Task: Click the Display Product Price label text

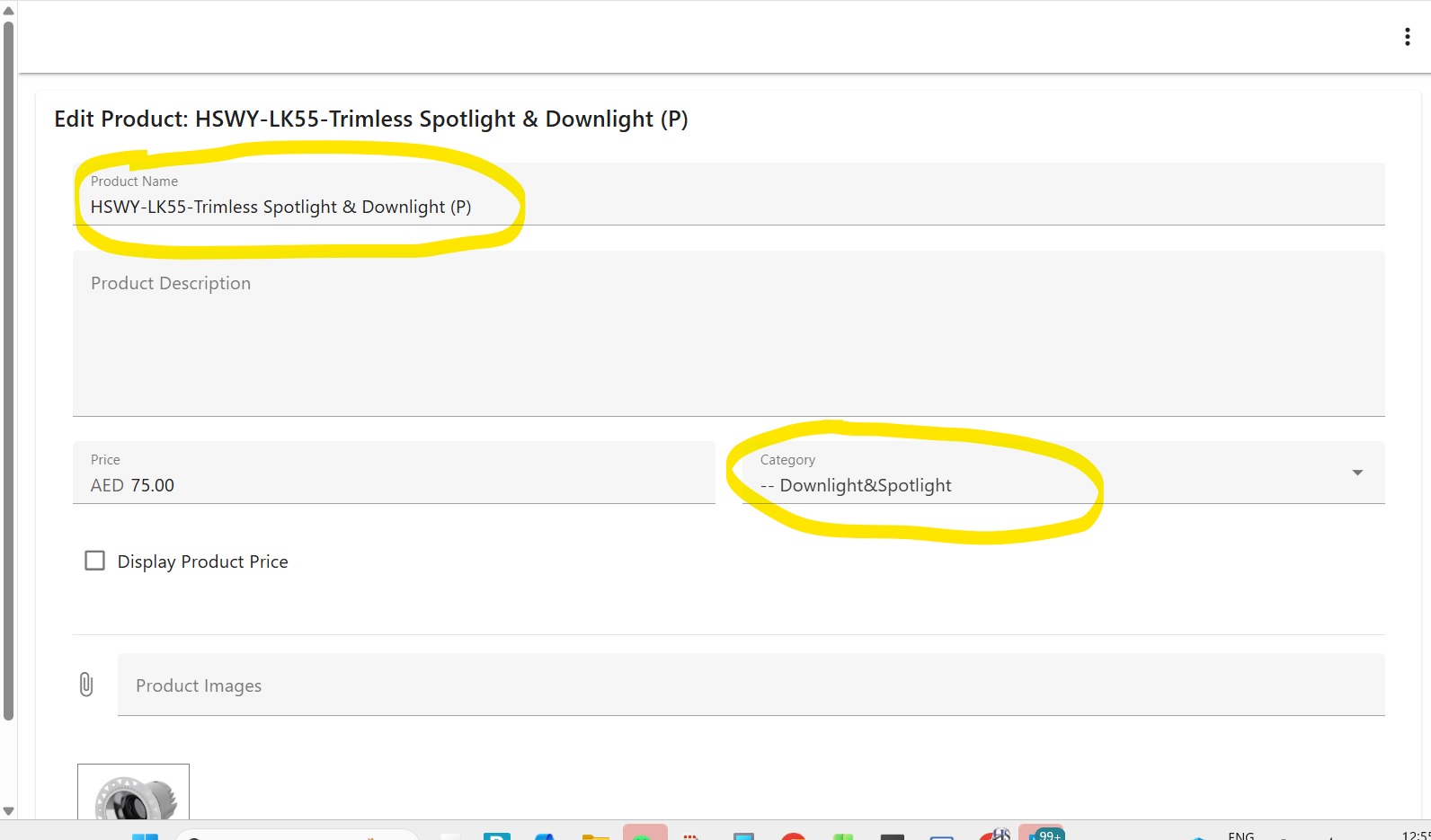Action: coord(202,561)
